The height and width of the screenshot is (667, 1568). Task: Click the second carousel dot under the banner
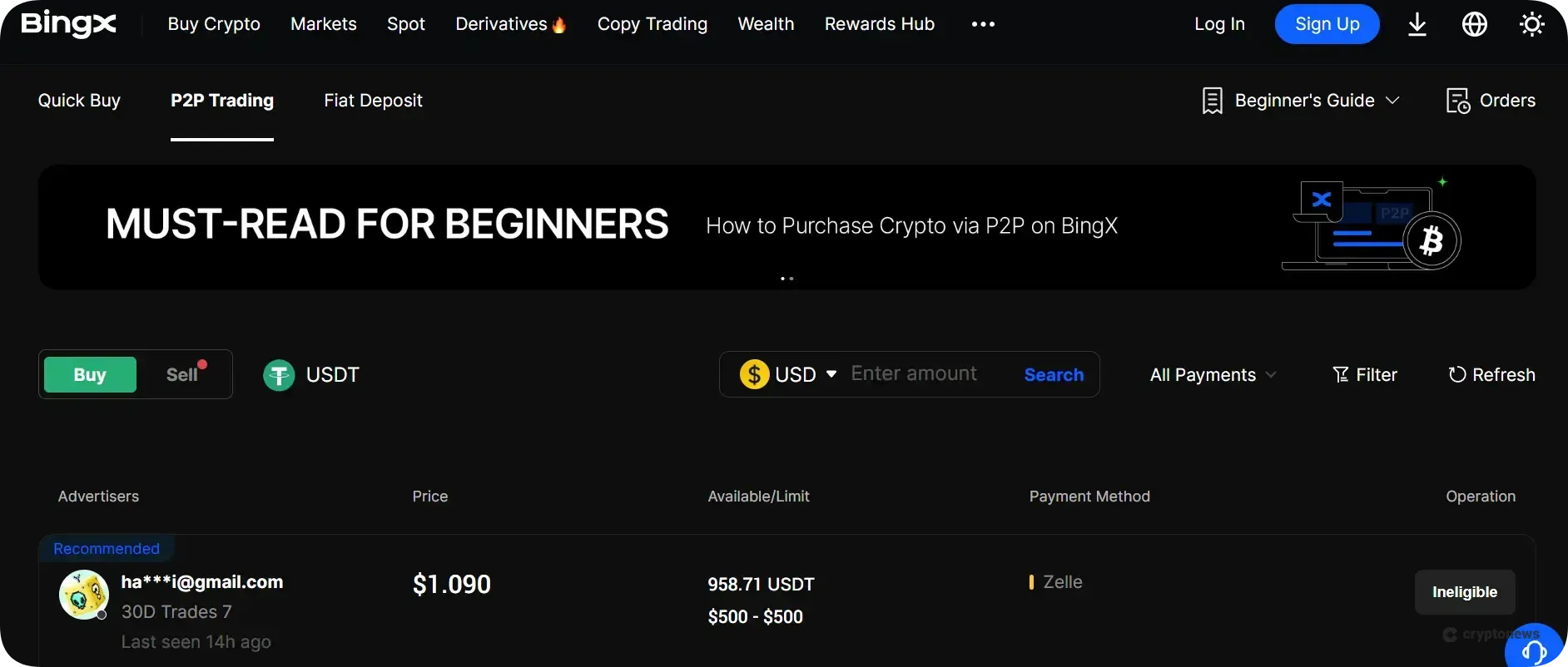click(792, 278)
